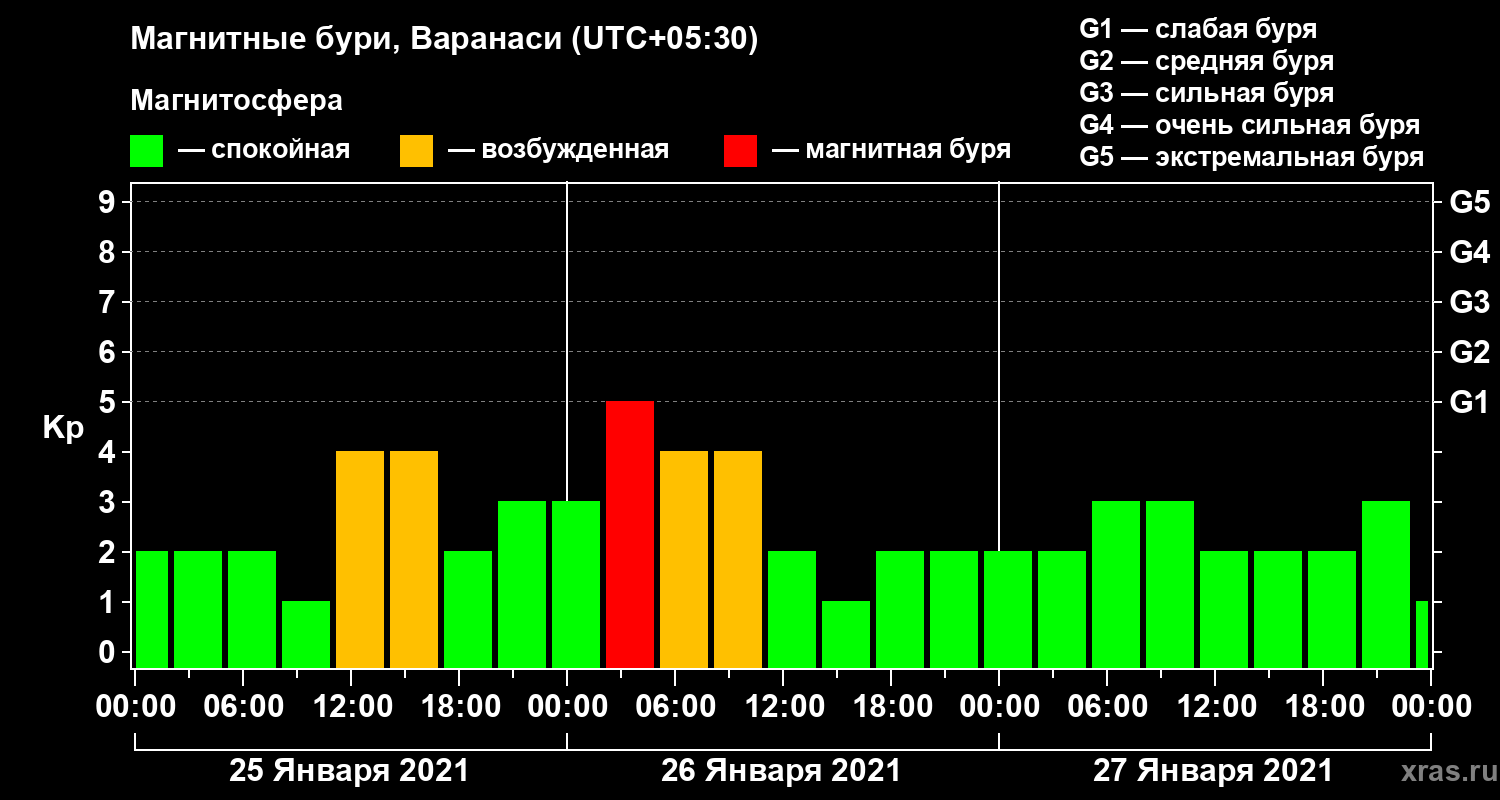Select orange bar above 06:00 on 26 January
1500x800 pixels.
click(684, 559)
